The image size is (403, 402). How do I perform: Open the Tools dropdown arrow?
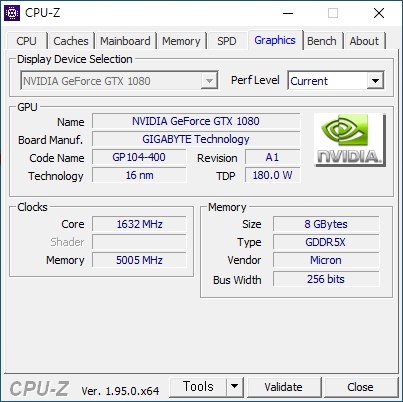[235, 387]
